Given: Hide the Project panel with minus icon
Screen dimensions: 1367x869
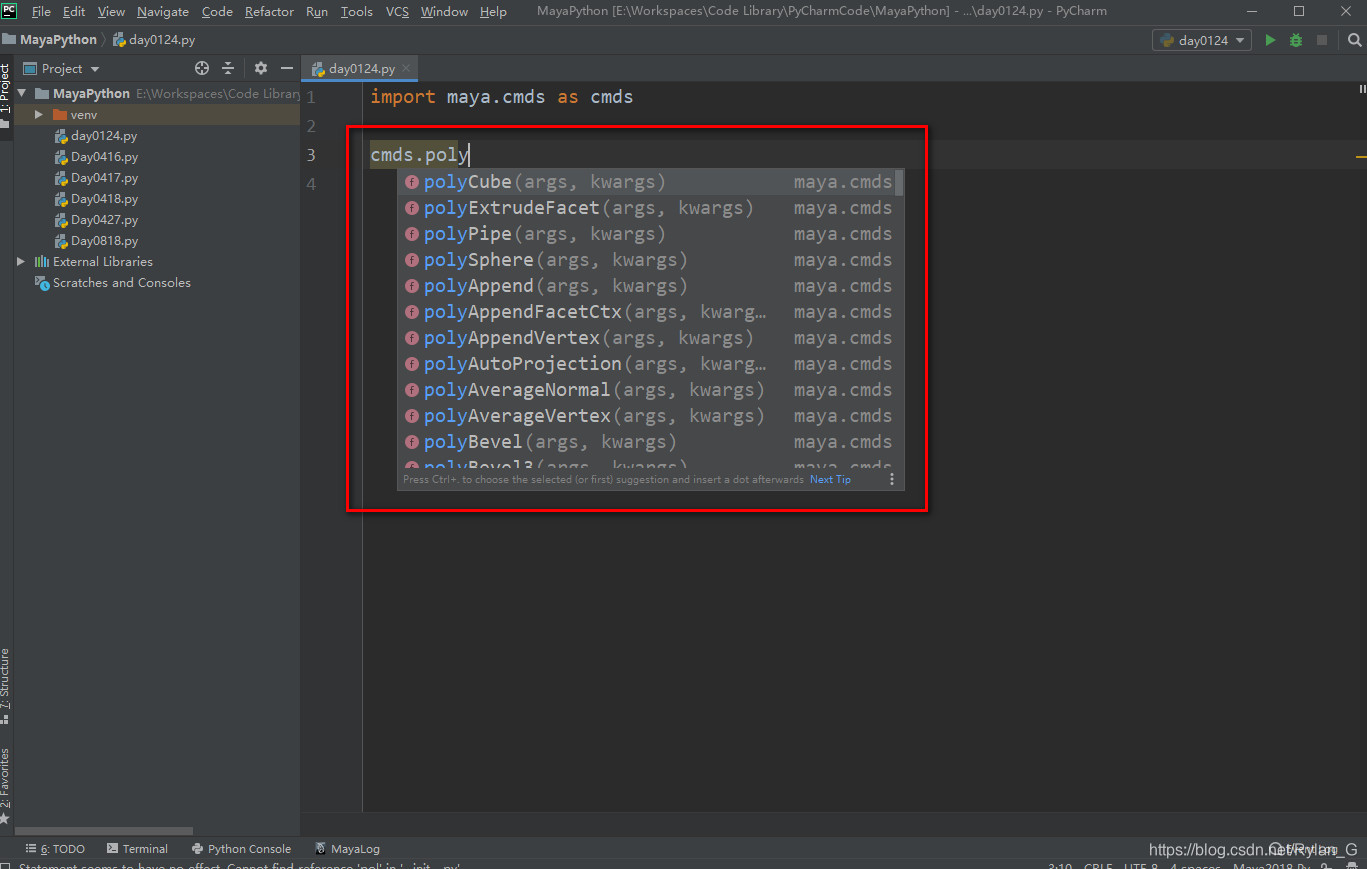Looking at the screenshot, I should 287,68.
